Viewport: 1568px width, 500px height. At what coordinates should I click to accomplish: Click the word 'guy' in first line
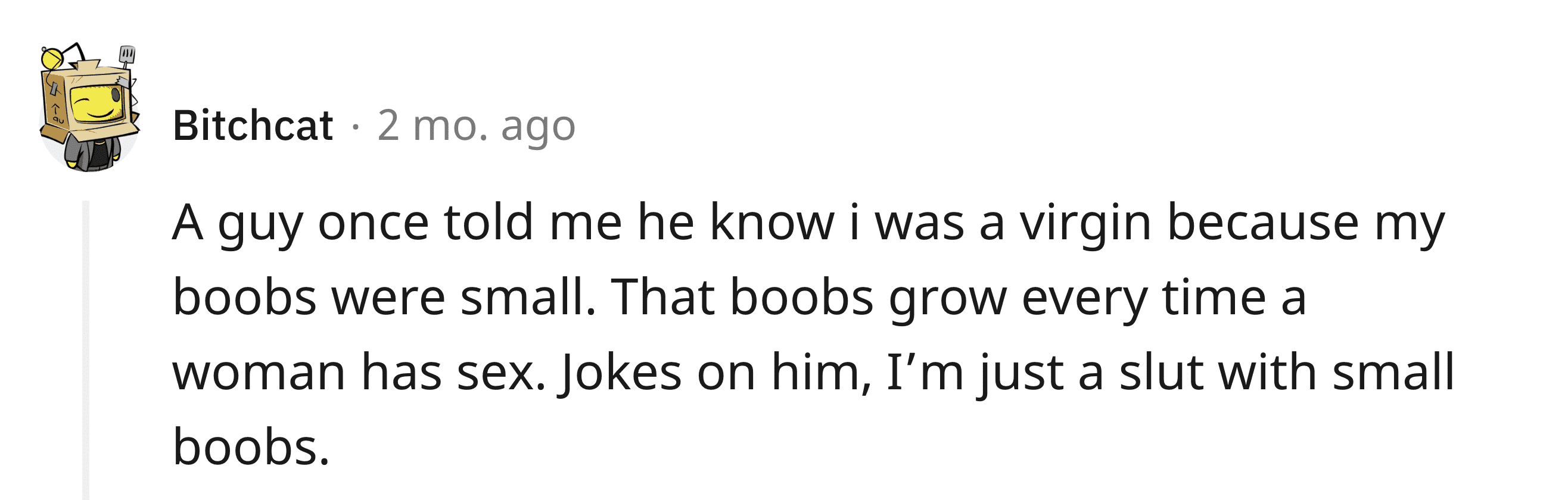260,226
